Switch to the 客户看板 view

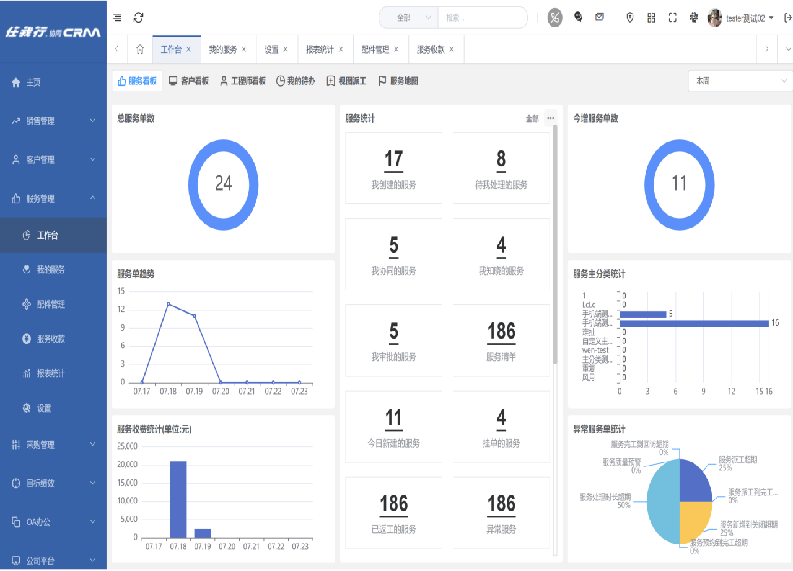189,81
